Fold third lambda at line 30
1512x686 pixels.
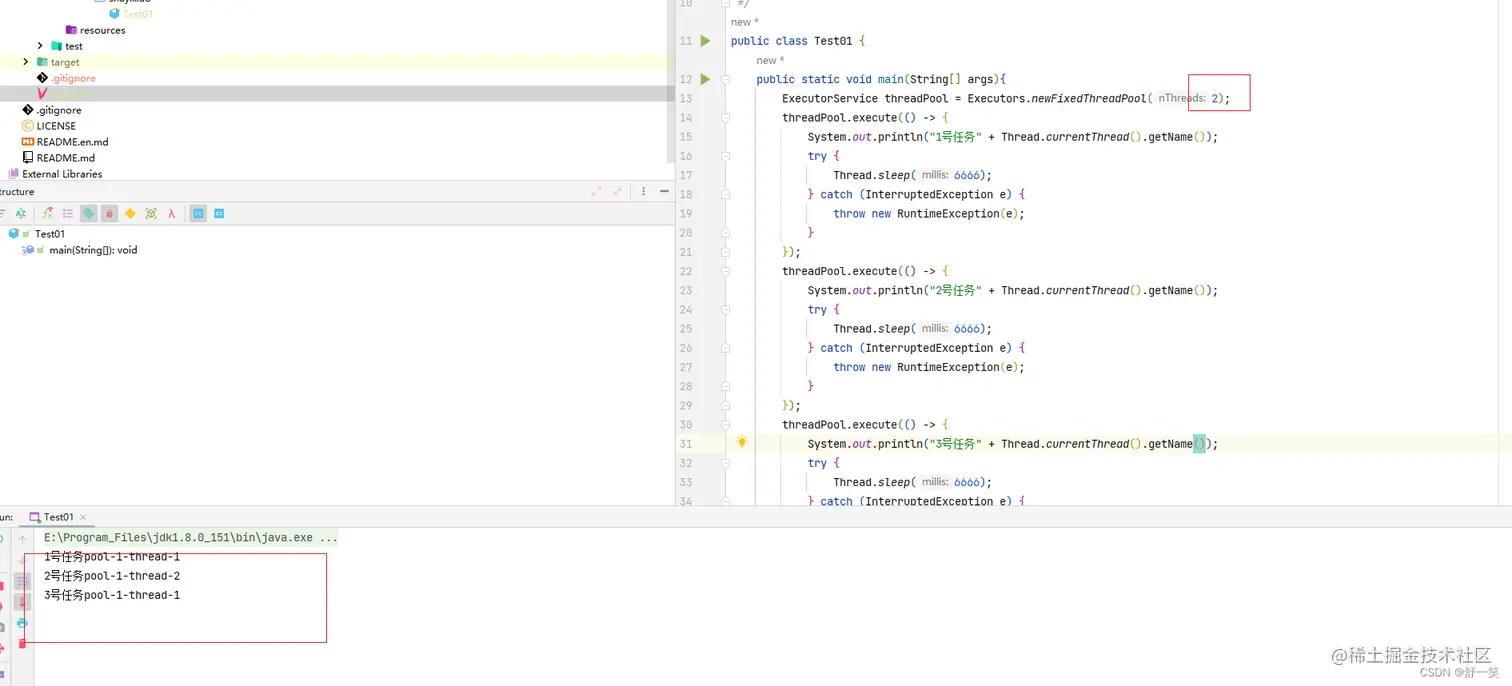(725, 425)
